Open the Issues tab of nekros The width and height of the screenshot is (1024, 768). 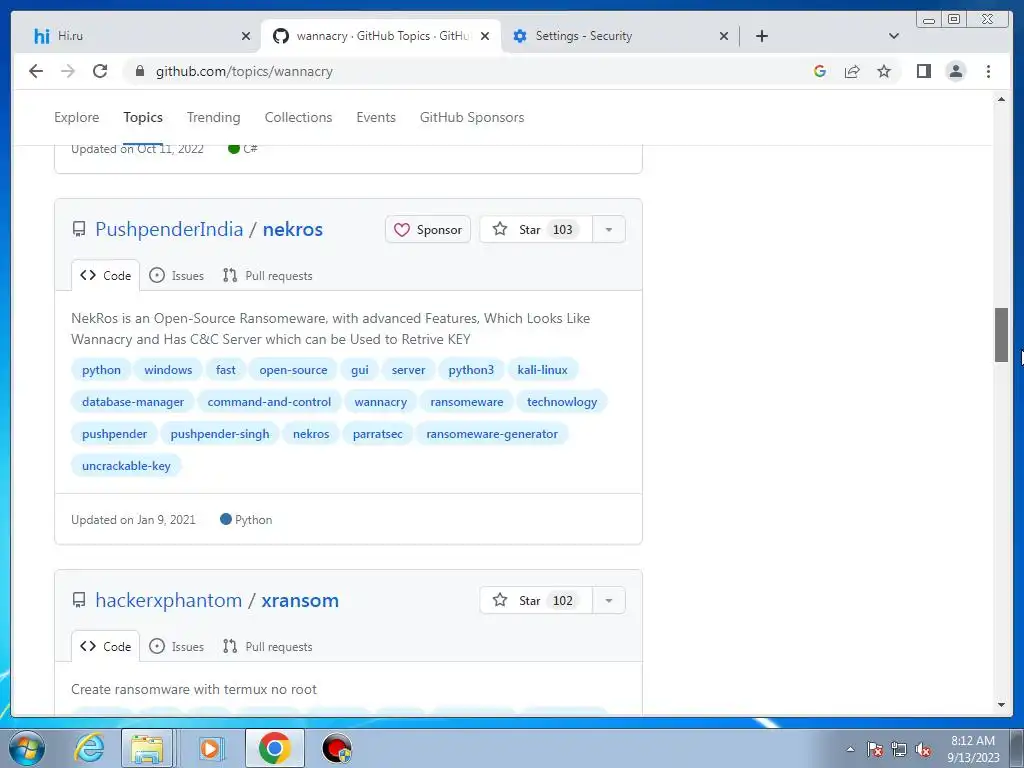coord(176,276)
